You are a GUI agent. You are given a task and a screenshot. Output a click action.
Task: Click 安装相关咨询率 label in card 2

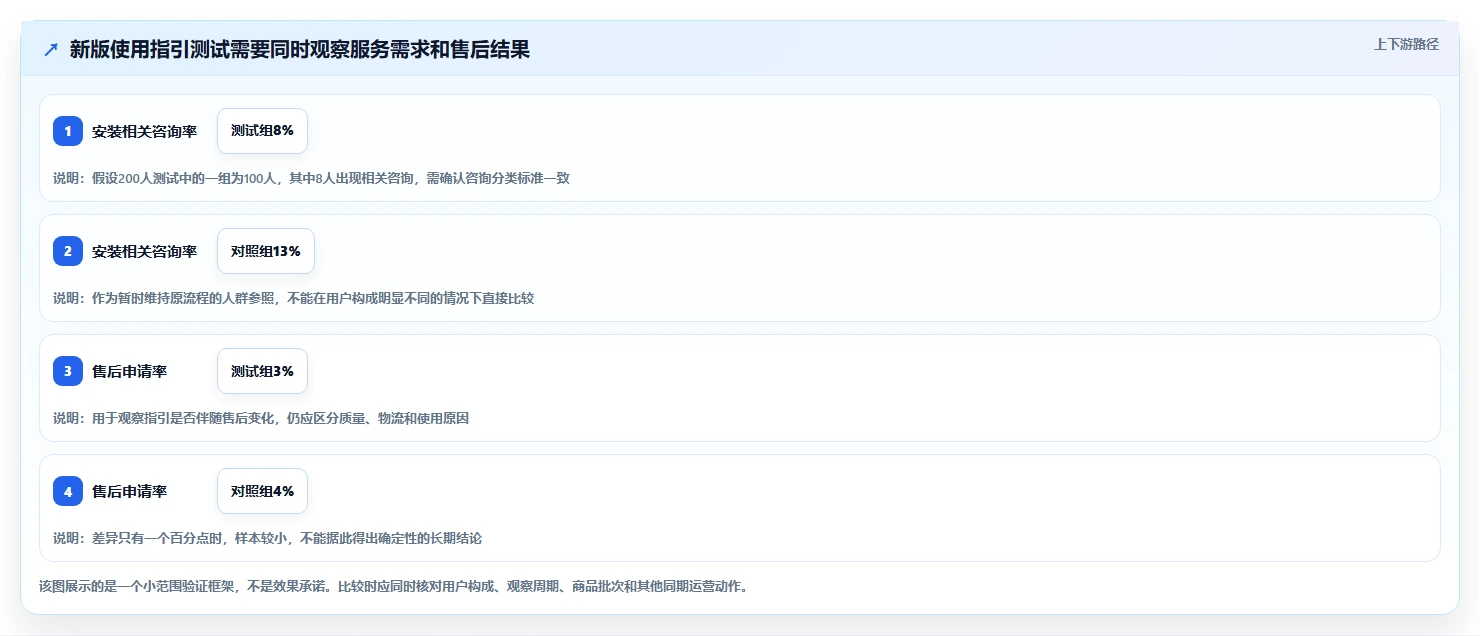click(144, 251)
